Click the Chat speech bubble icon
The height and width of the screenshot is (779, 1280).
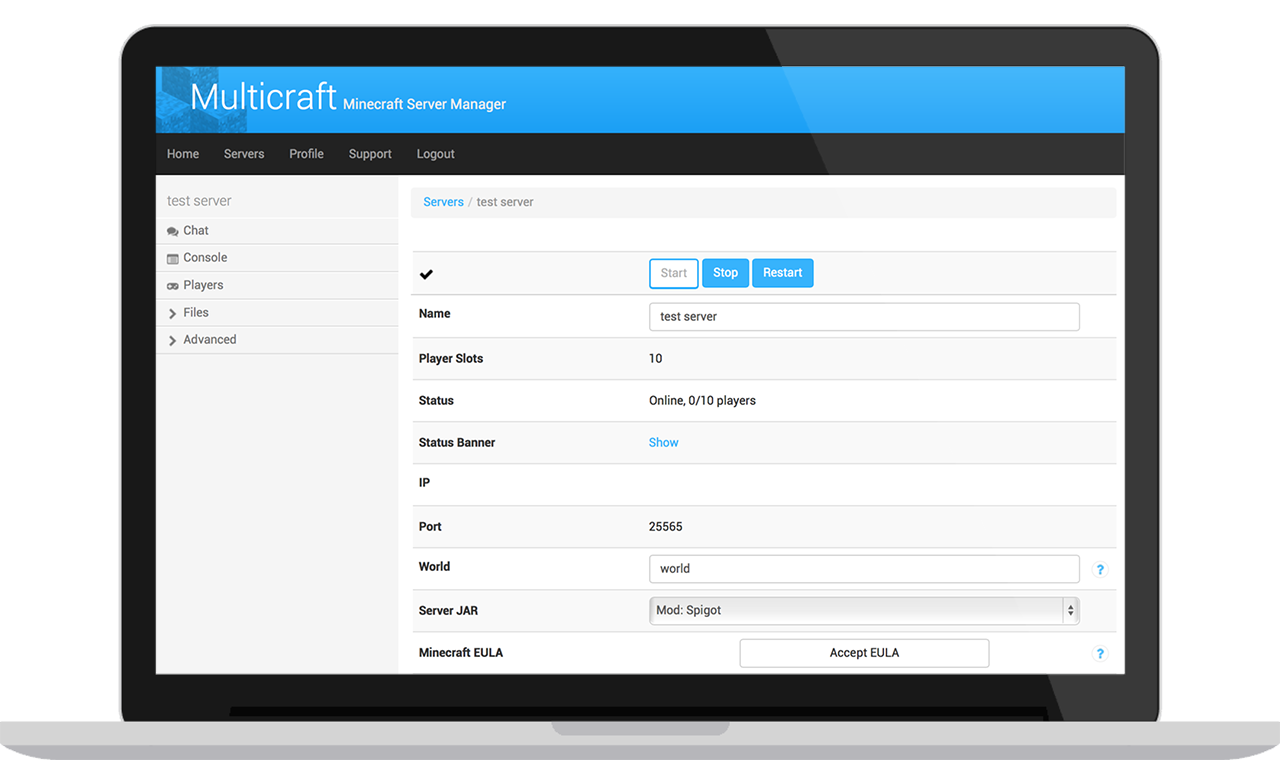(173, 231)
